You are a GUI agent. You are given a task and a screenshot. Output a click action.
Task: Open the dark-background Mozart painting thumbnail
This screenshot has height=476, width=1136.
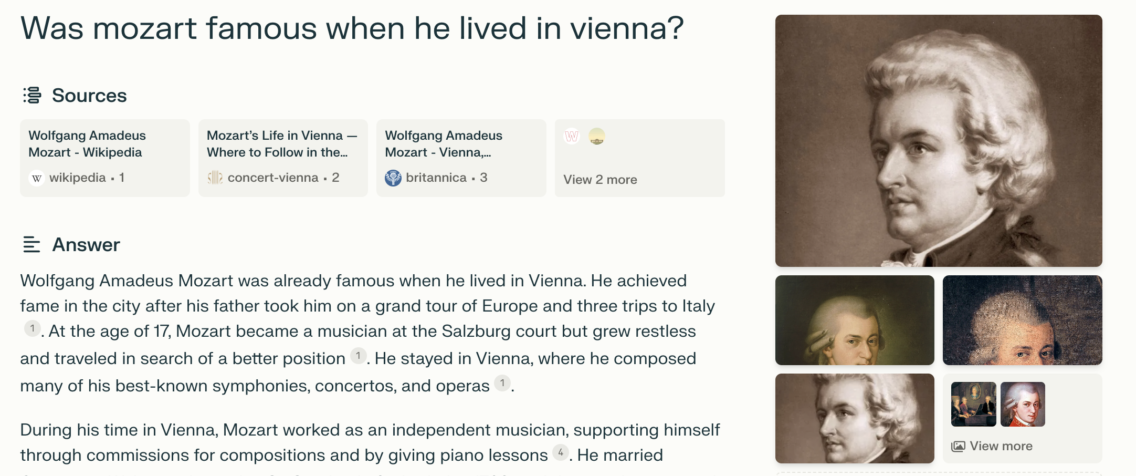point(855,320)
